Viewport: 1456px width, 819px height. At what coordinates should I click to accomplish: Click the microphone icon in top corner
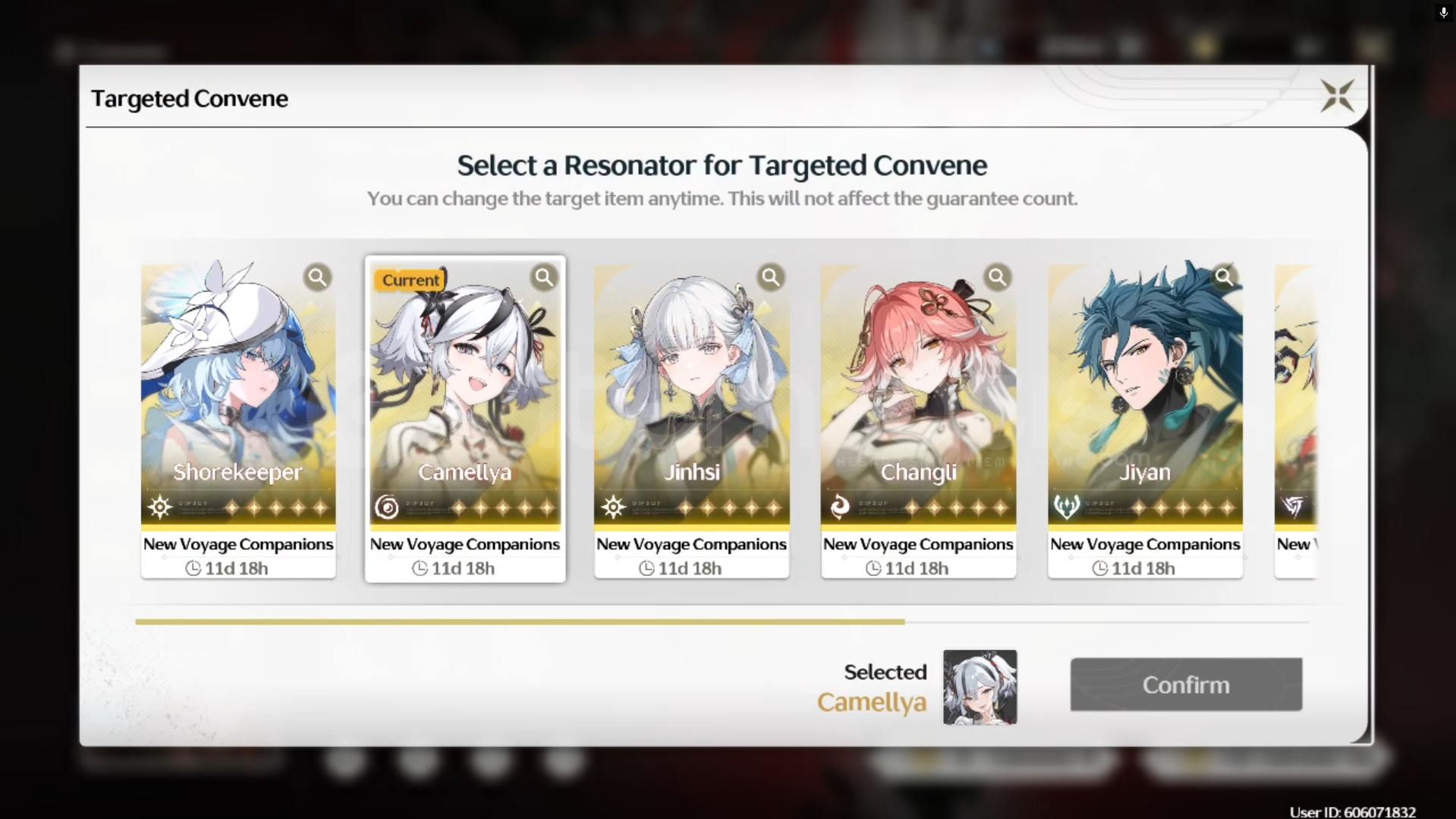pyautogui.click(x=1443, y=13)
